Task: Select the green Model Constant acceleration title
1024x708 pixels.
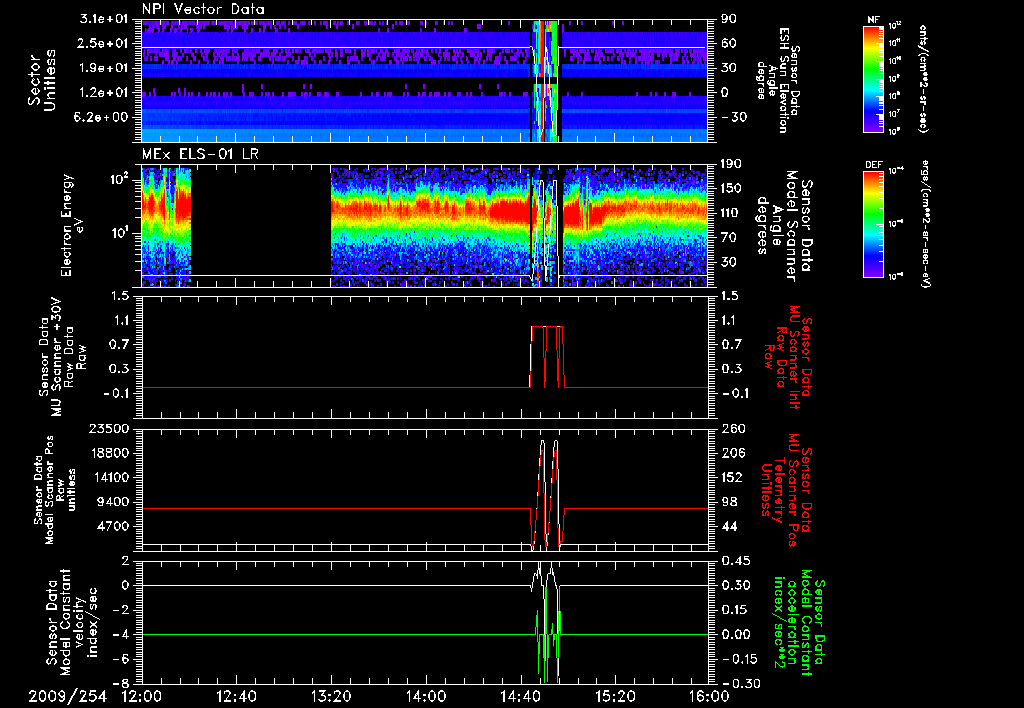Action: coord(799,623)
